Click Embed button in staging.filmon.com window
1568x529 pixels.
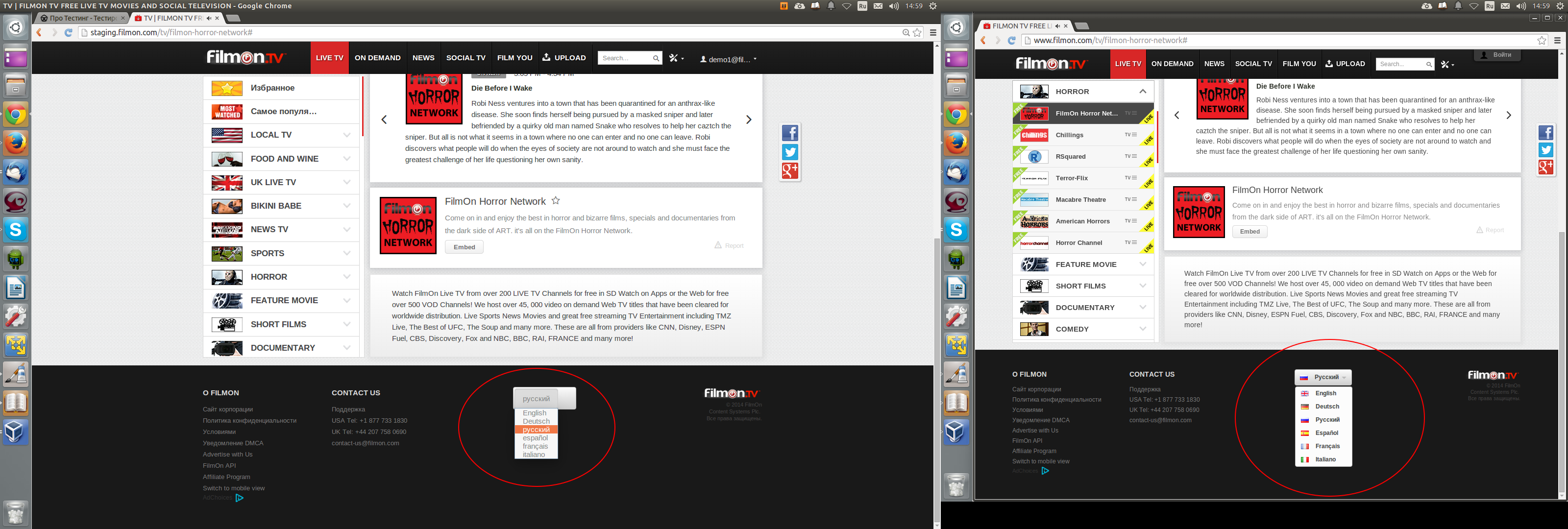point(464,247)
